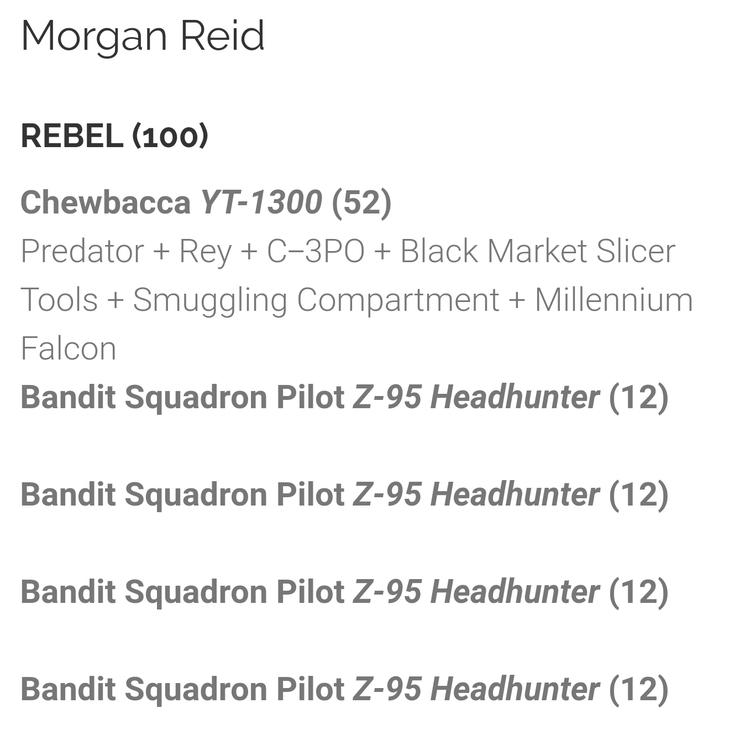Click the (52) point cost
The image size is (745, 750).
coord(361,203)
